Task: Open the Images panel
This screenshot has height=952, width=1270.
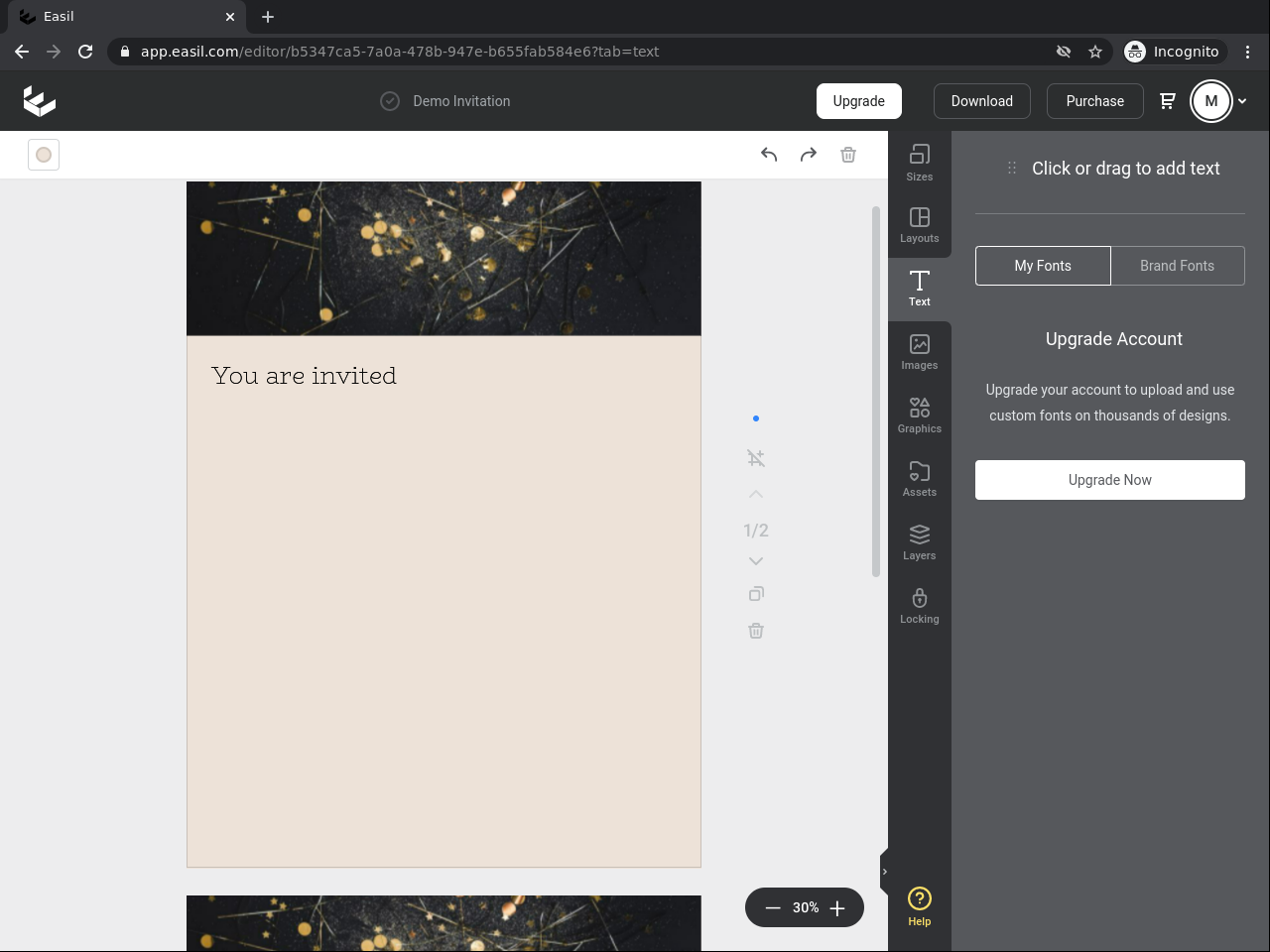Action: (x=920, y=352)
